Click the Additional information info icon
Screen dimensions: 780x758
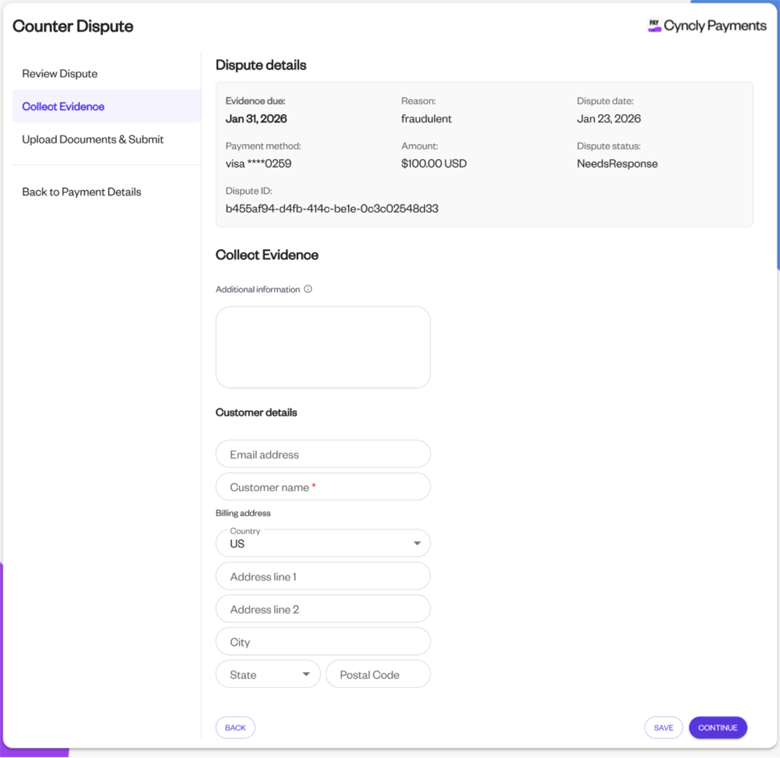pos(308,289)
